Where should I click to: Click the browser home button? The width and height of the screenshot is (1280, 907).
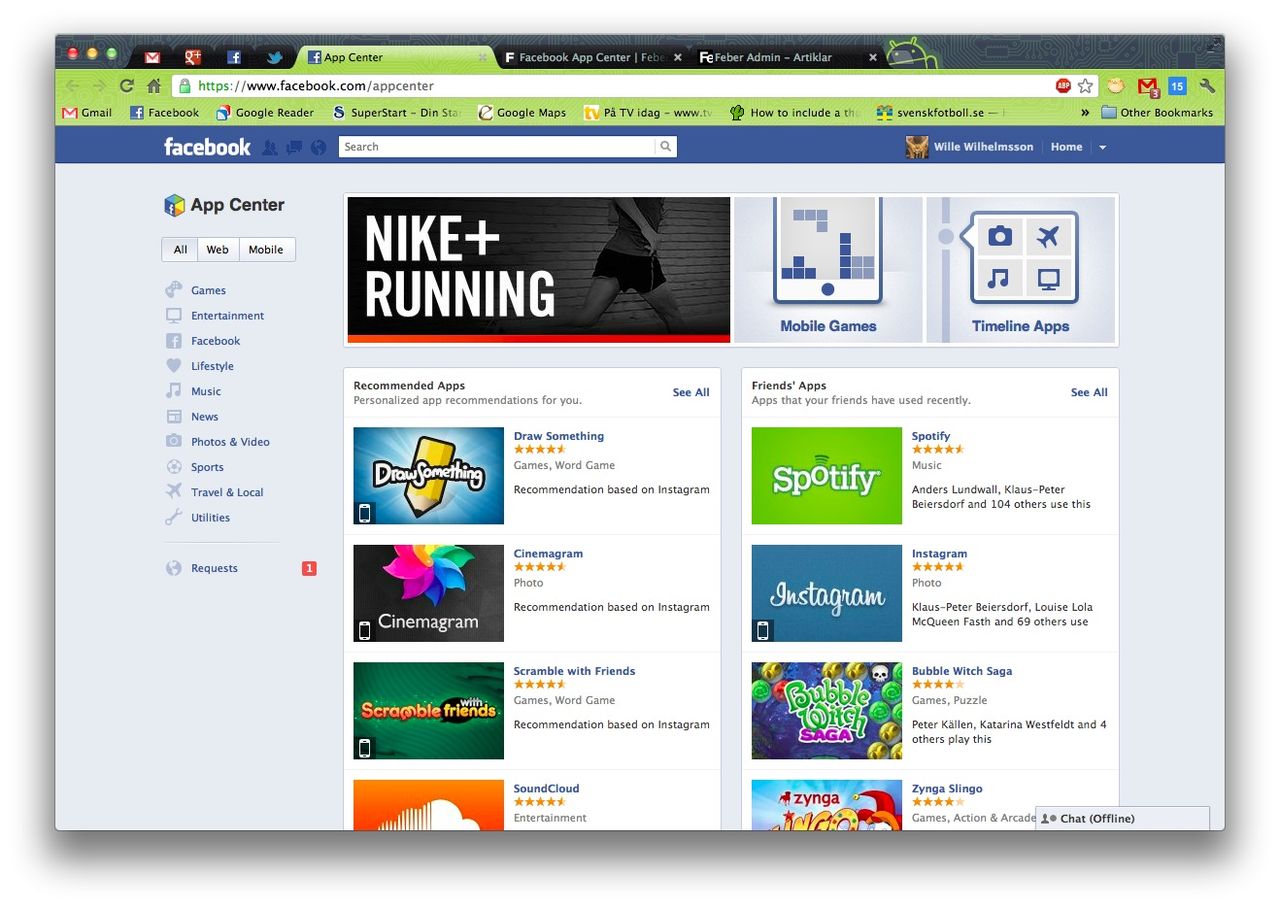(x=154, y=86)
